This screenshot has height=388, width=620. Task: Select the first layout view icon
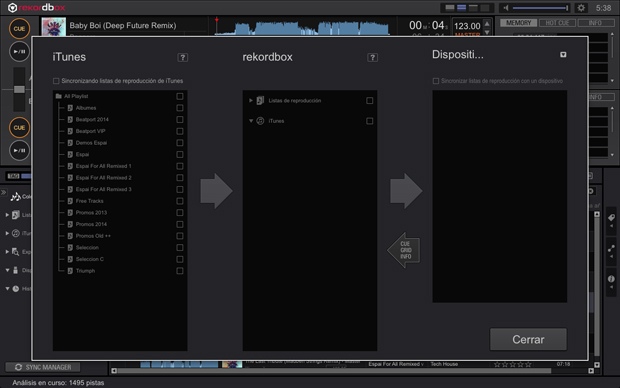[x=450, y=8]
